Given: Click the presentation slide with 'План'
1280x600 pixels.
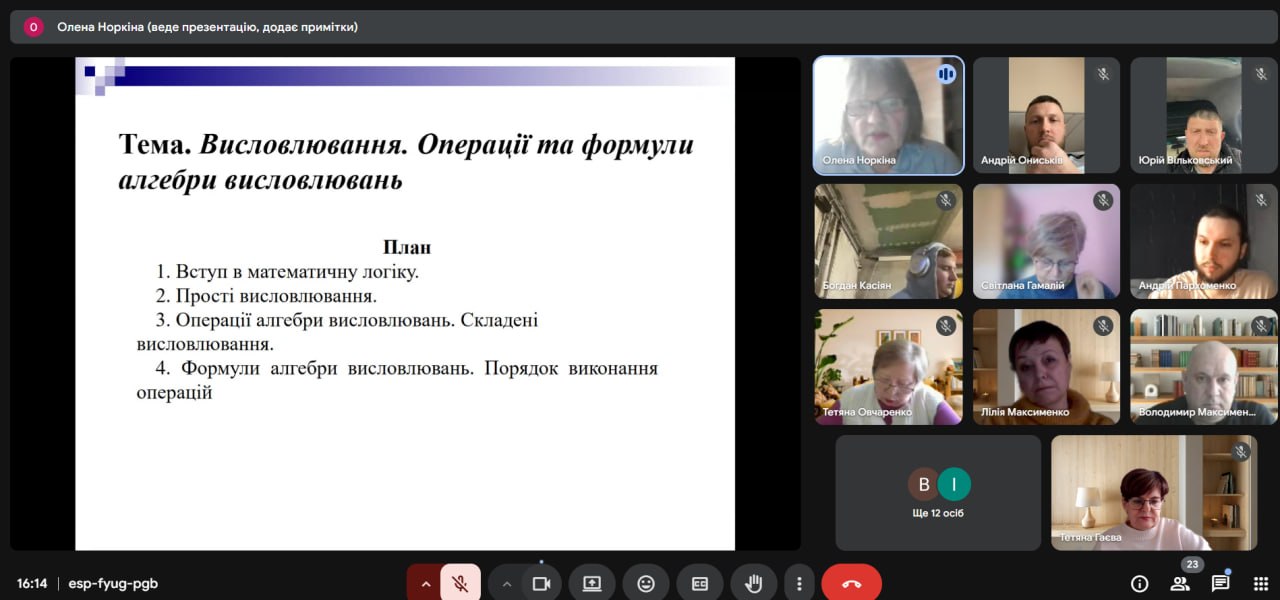Looking at the screenshot, I should click(x=405, y=303).
